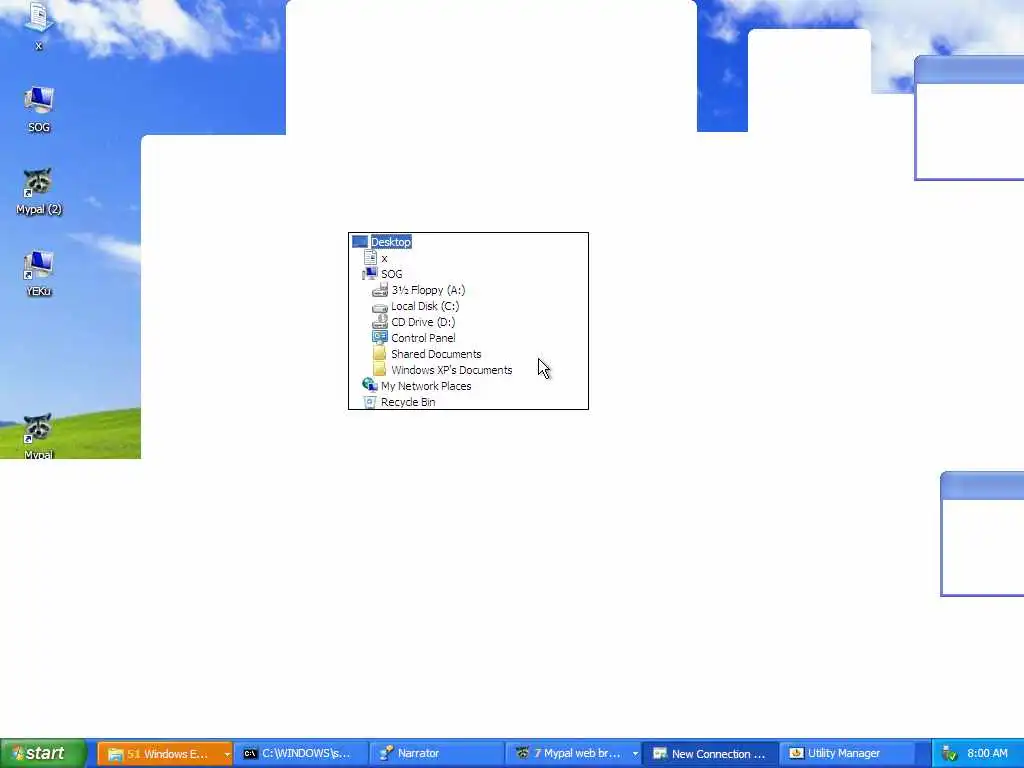Viewport: 1024px width, 768px height.
Task: Click the system tray notification icon
Action: (x=950, y=754)
